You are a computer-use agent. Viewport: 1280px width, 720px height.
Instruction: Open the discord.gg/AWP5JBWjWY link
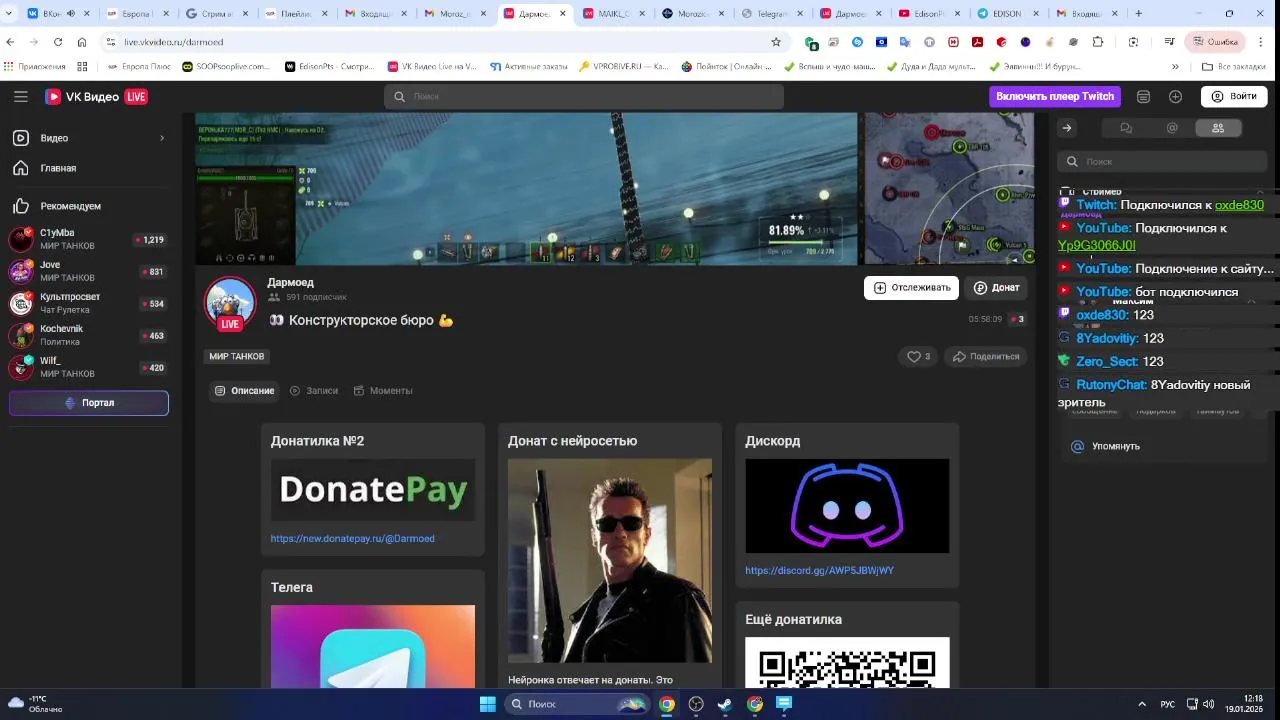(819, 570)
